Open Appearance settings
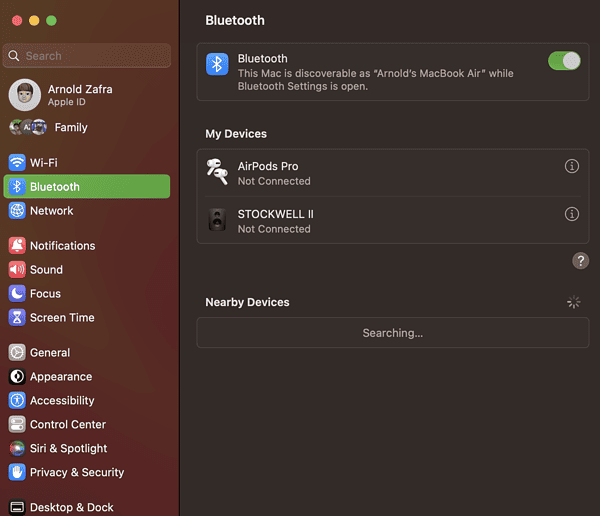The height and width of the screenshot is (516, 600). tap(60, 377)
